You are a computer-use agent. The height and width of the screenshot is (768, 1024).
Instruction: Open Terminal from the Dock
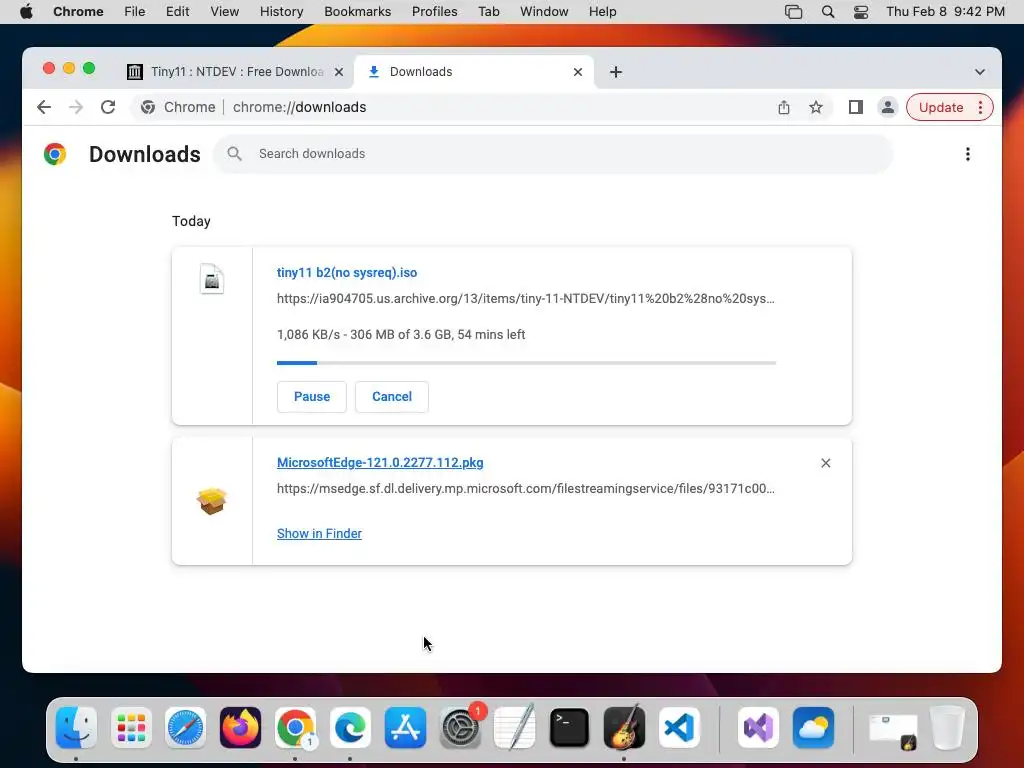click(x=569, y=728)
